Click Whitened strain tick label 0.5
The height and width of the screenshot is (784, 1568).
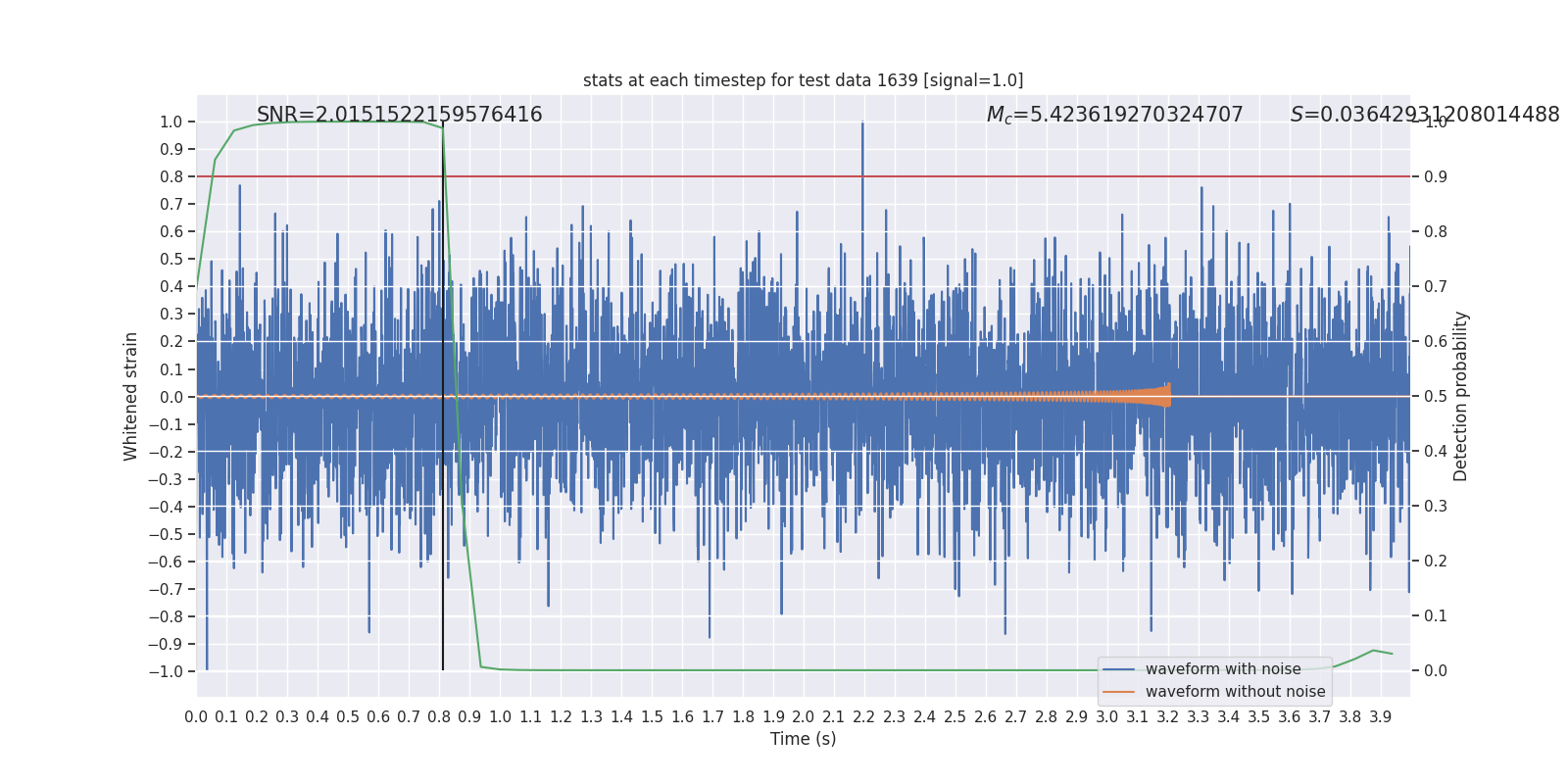(171, 260)
